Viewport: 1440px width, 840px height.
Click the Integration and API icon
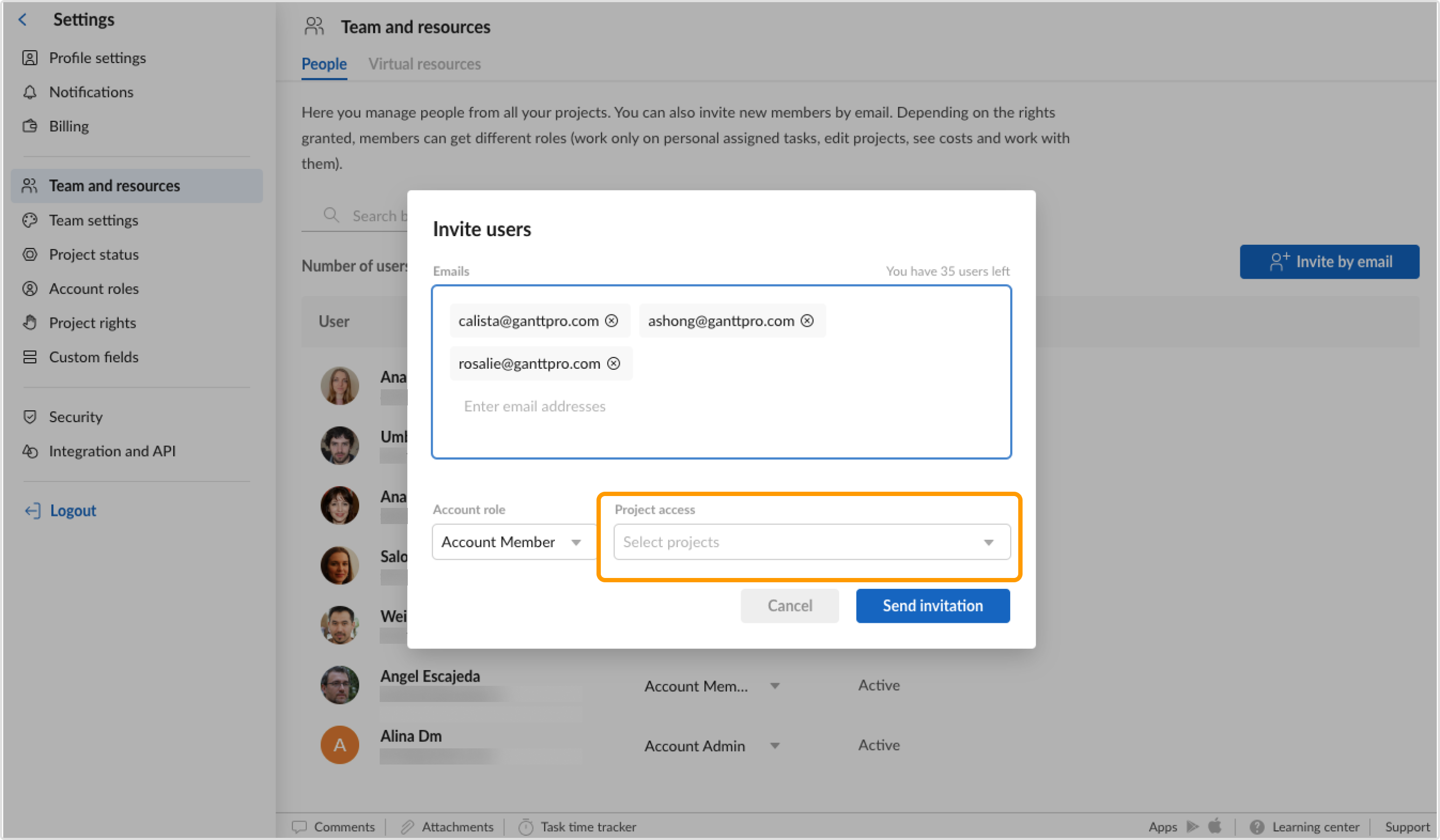(30, 451)
